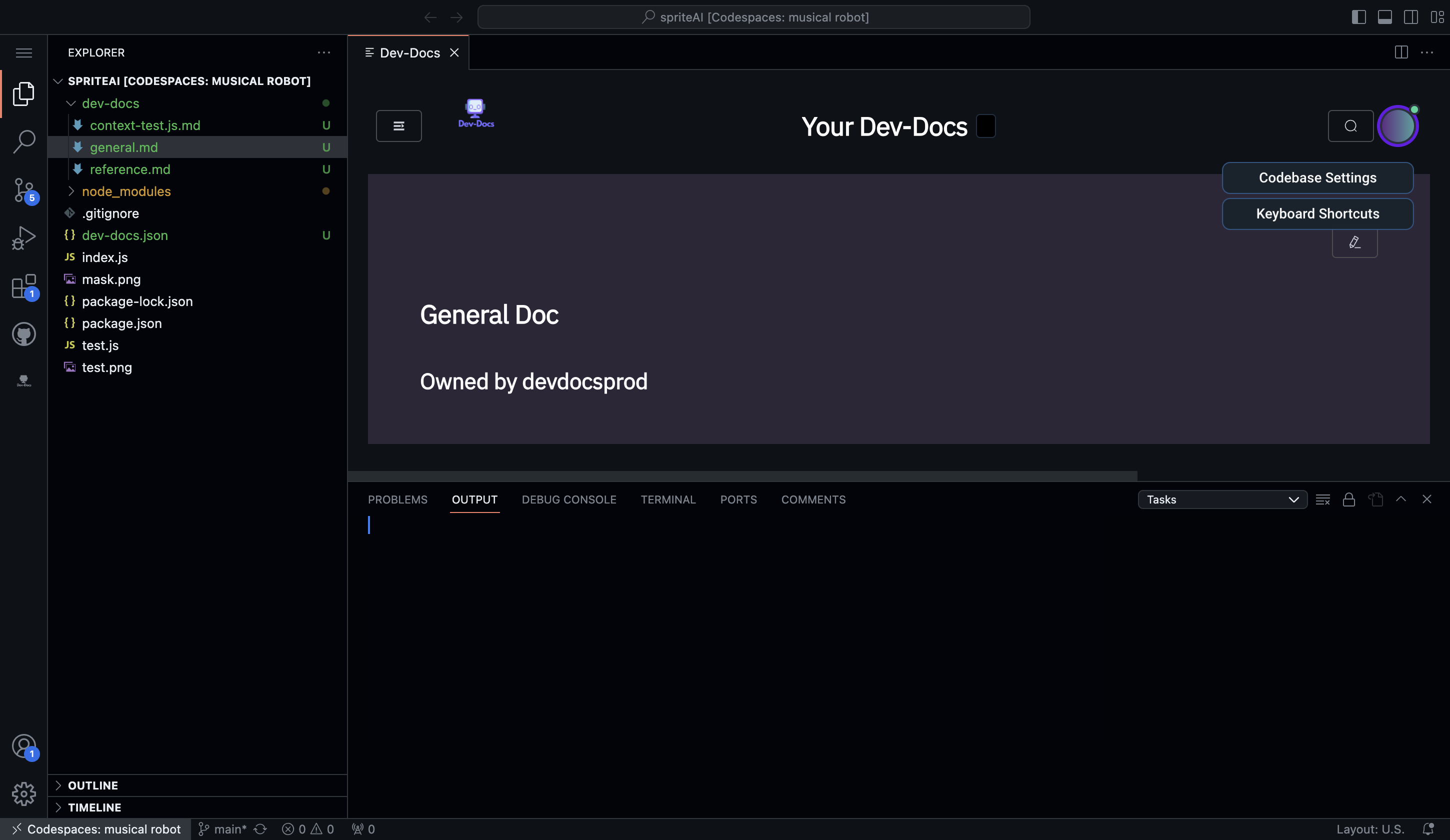Open the Extensions view
Viewport: 1450px width, 840px height.
coord(23,286)
